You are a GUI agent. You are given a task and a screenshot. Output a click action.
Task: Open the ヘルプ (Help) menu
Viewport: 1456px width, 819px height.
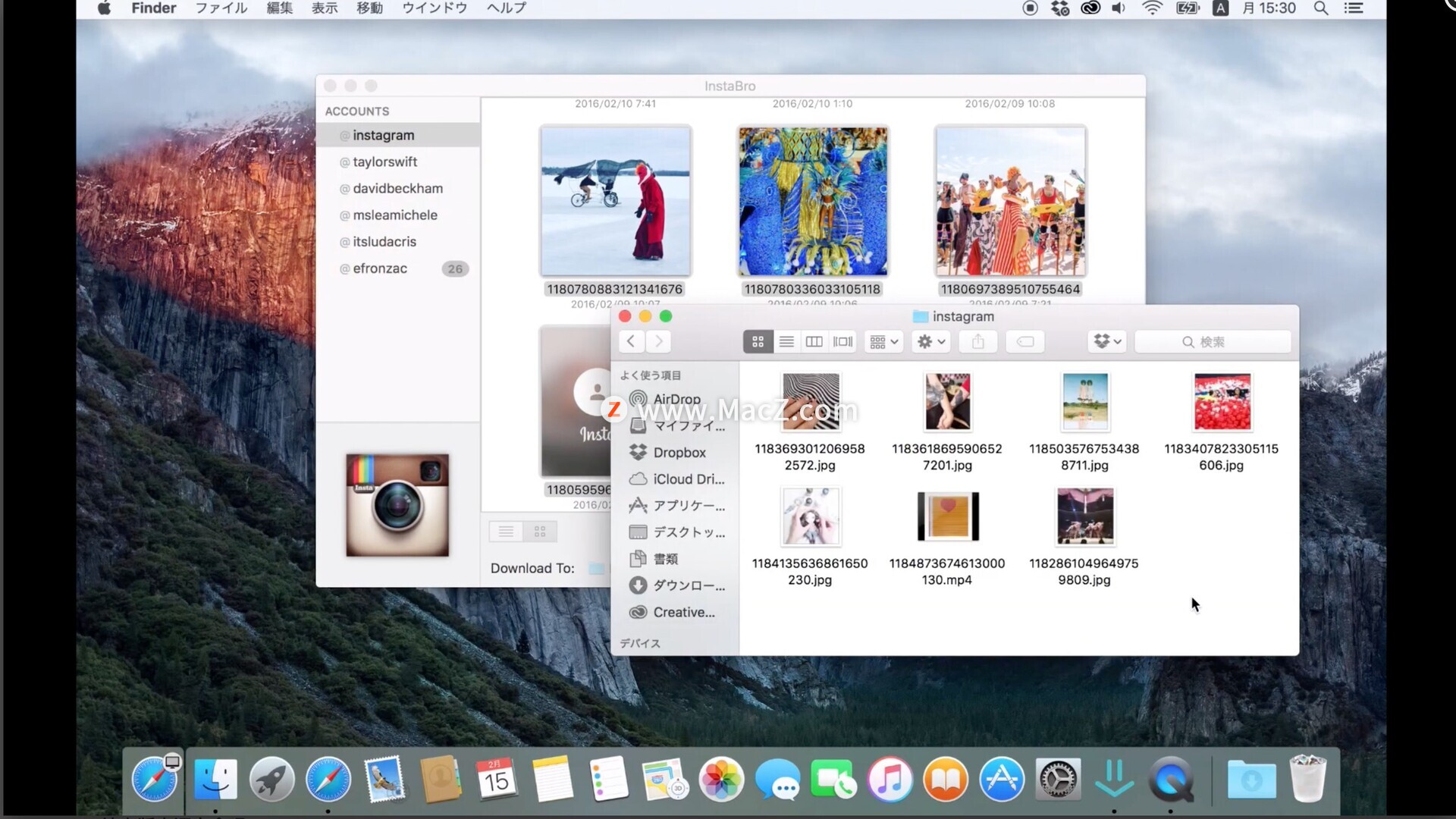(x=507, y=8)
